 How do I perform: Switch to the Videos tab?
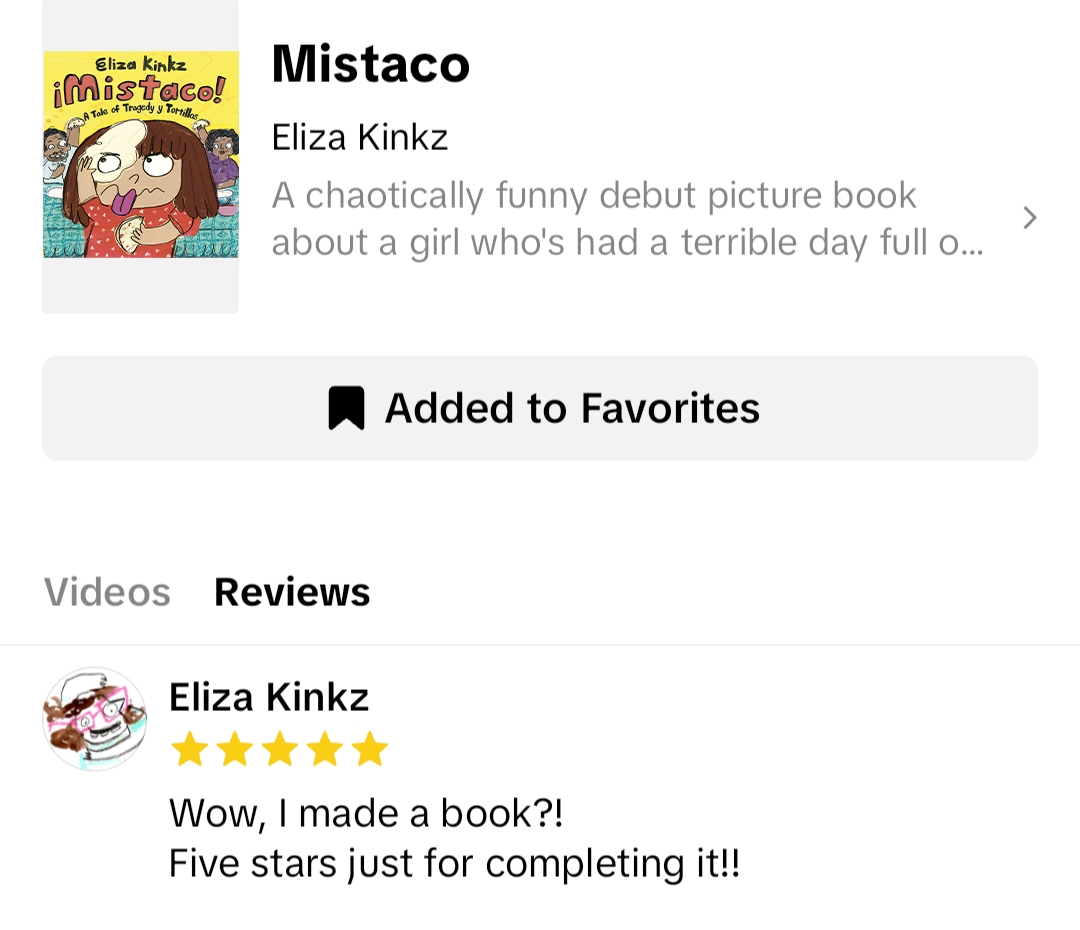point(107,592)
